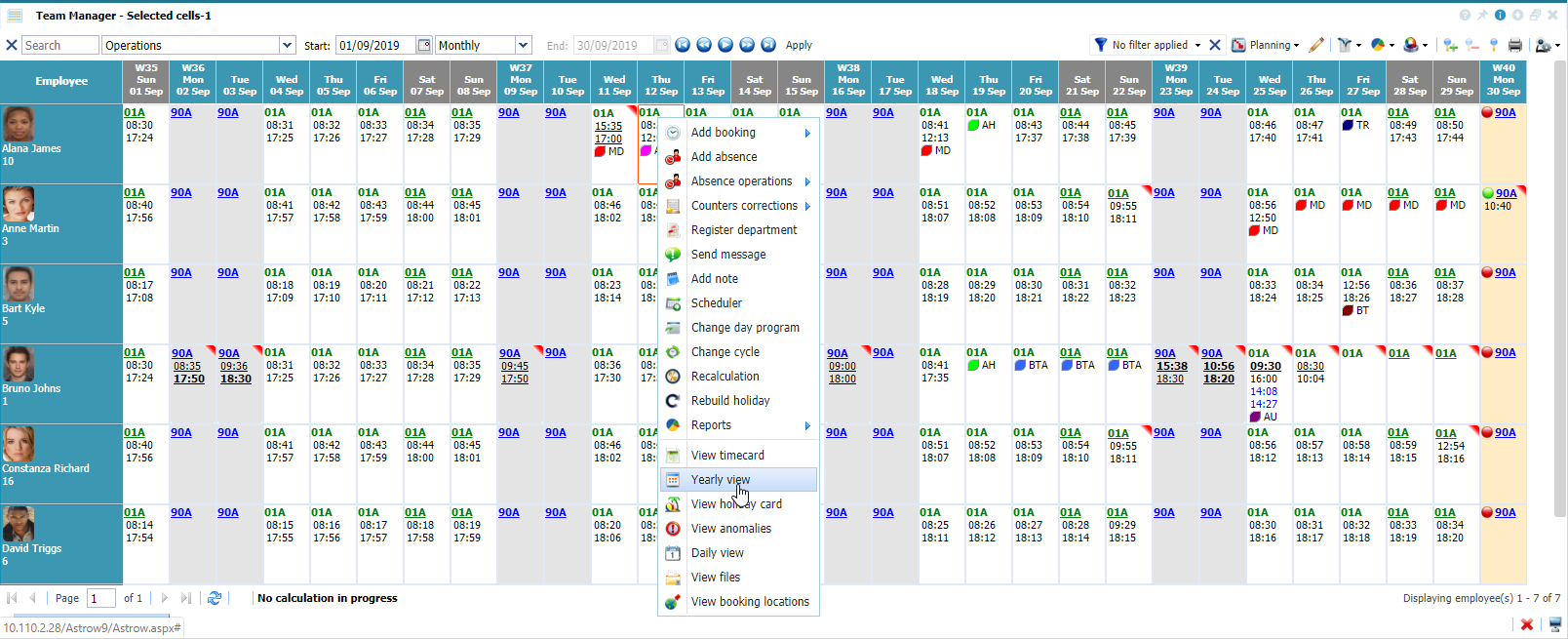Click the Apply button

pos(799,45)
